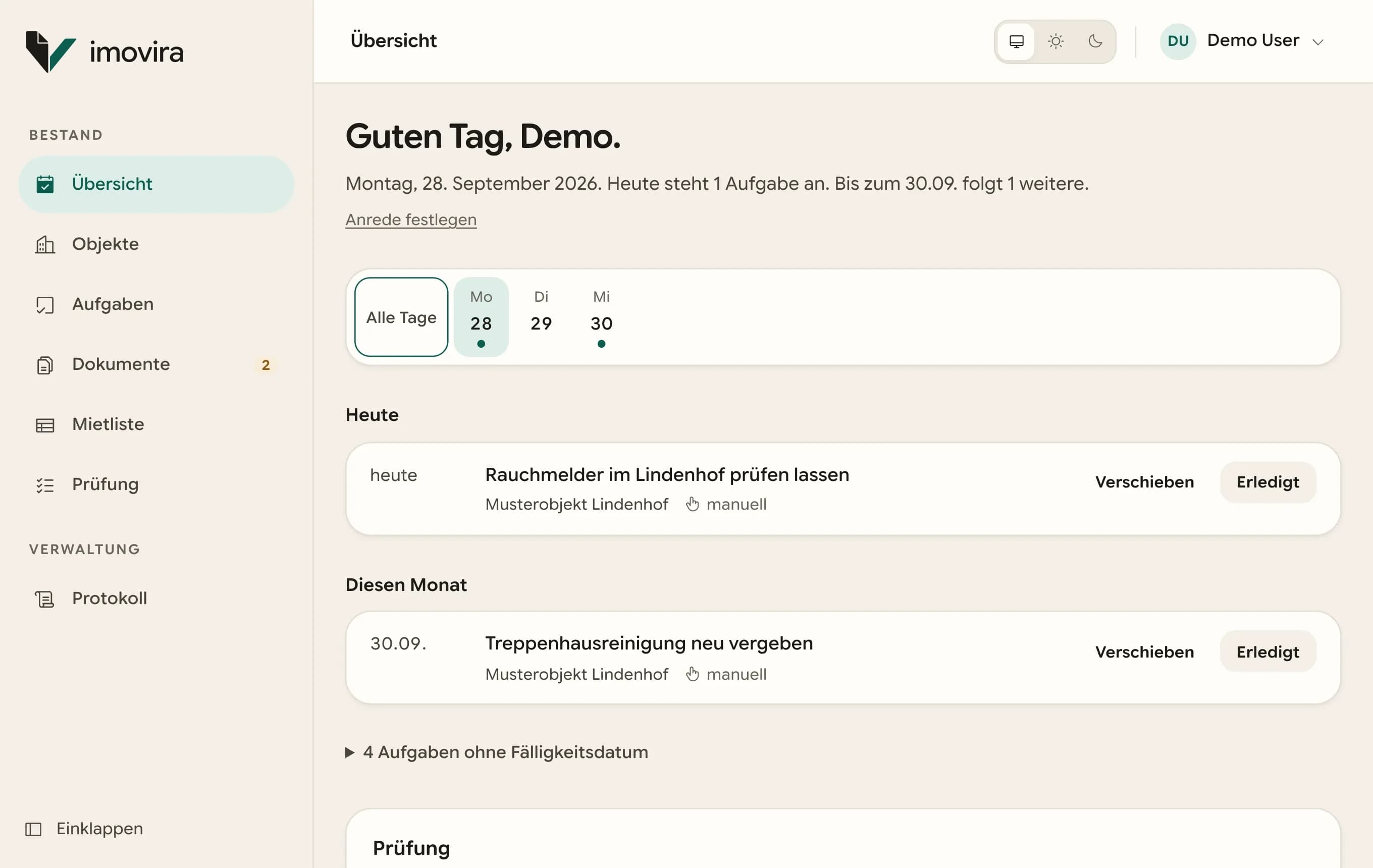Viewport: 1373px width, 868px height.
Task: Click the hand icon on Treppenhausreinigung task
Action: 692,674
